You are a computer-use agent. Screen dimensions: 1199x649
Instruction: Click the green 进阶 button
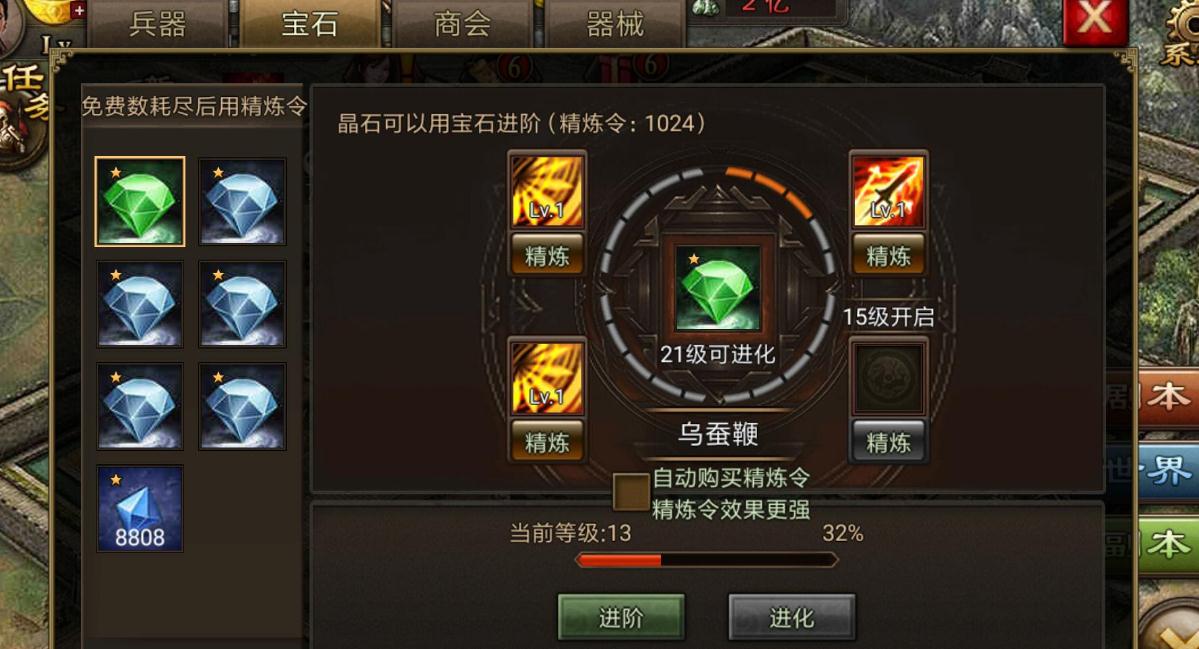point(621,617)
